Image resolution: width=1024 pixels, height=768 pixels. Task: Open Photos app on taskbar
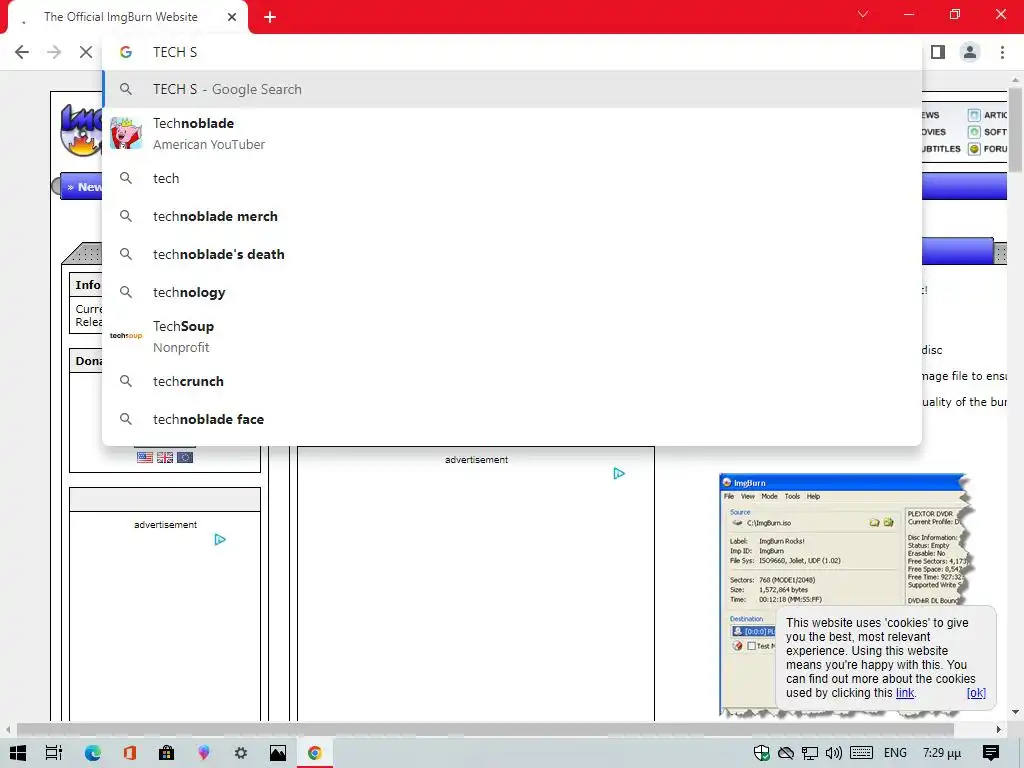click(278, 753)
